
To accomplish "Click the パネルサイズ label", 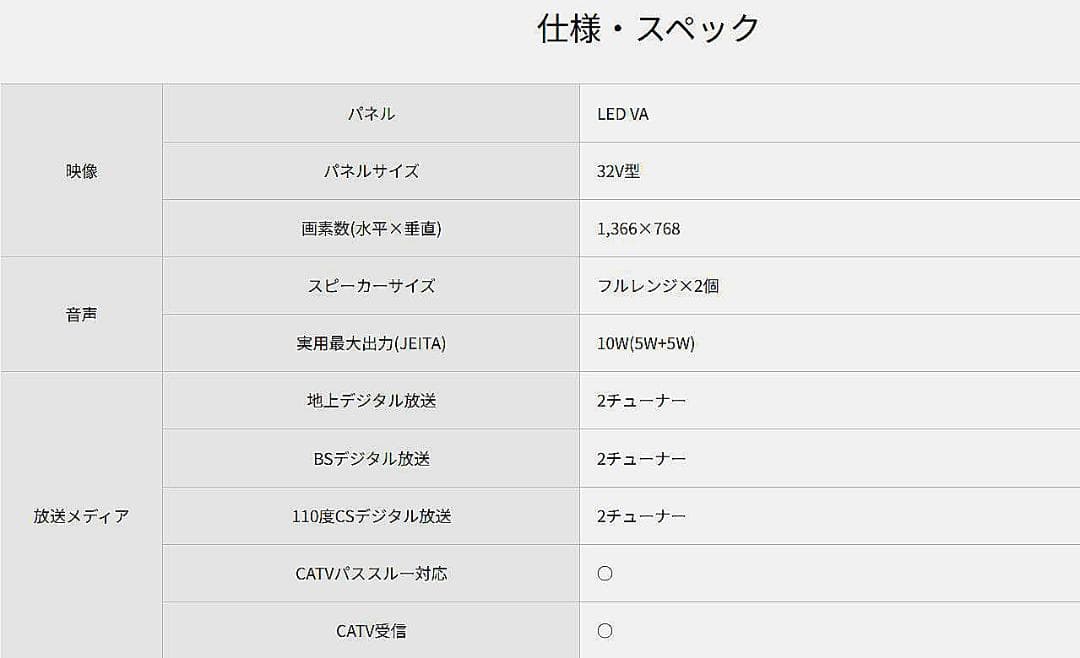I will tap(371, 171).
